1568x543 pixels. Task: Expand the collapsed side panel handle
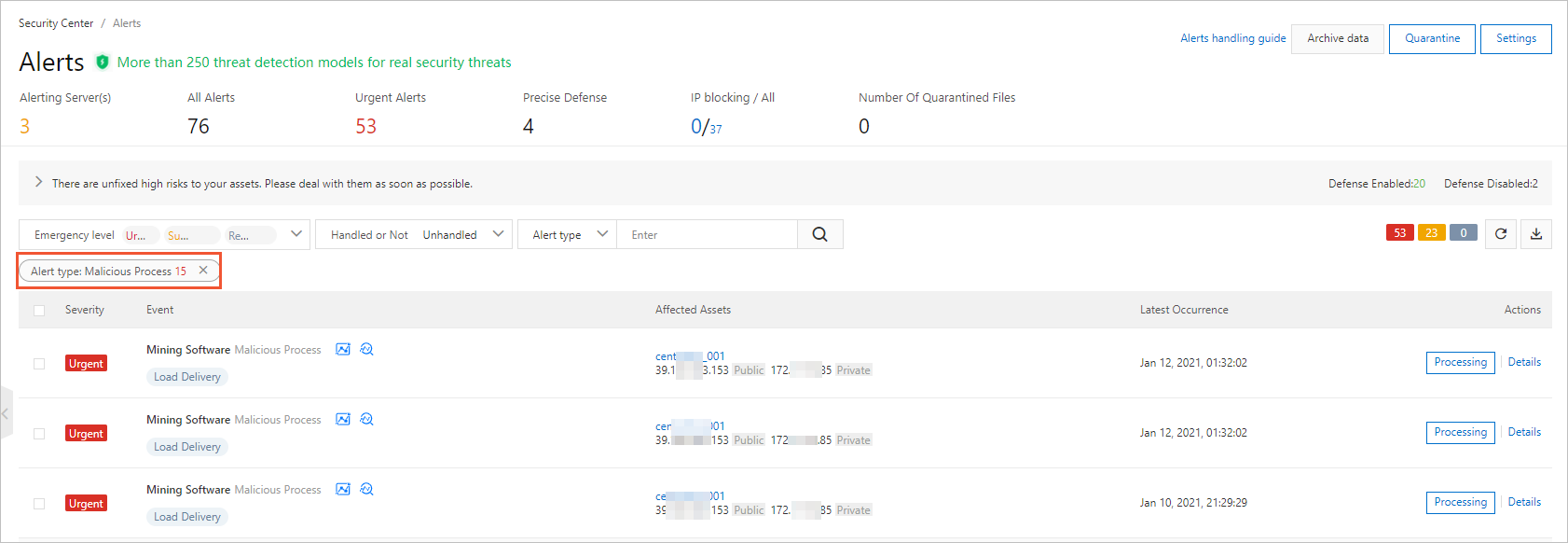[6, 412]
